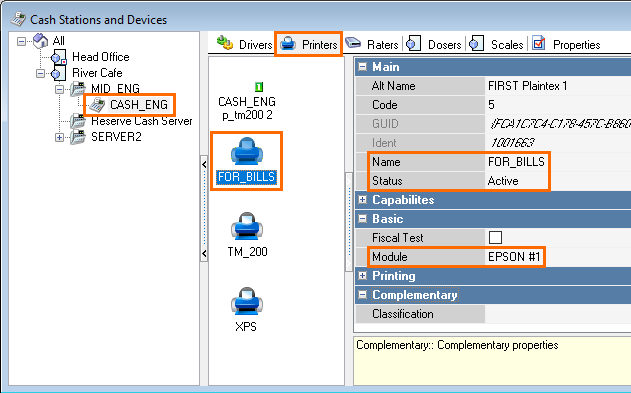
Task: Click the GUID property row
Action: (493, 123)
